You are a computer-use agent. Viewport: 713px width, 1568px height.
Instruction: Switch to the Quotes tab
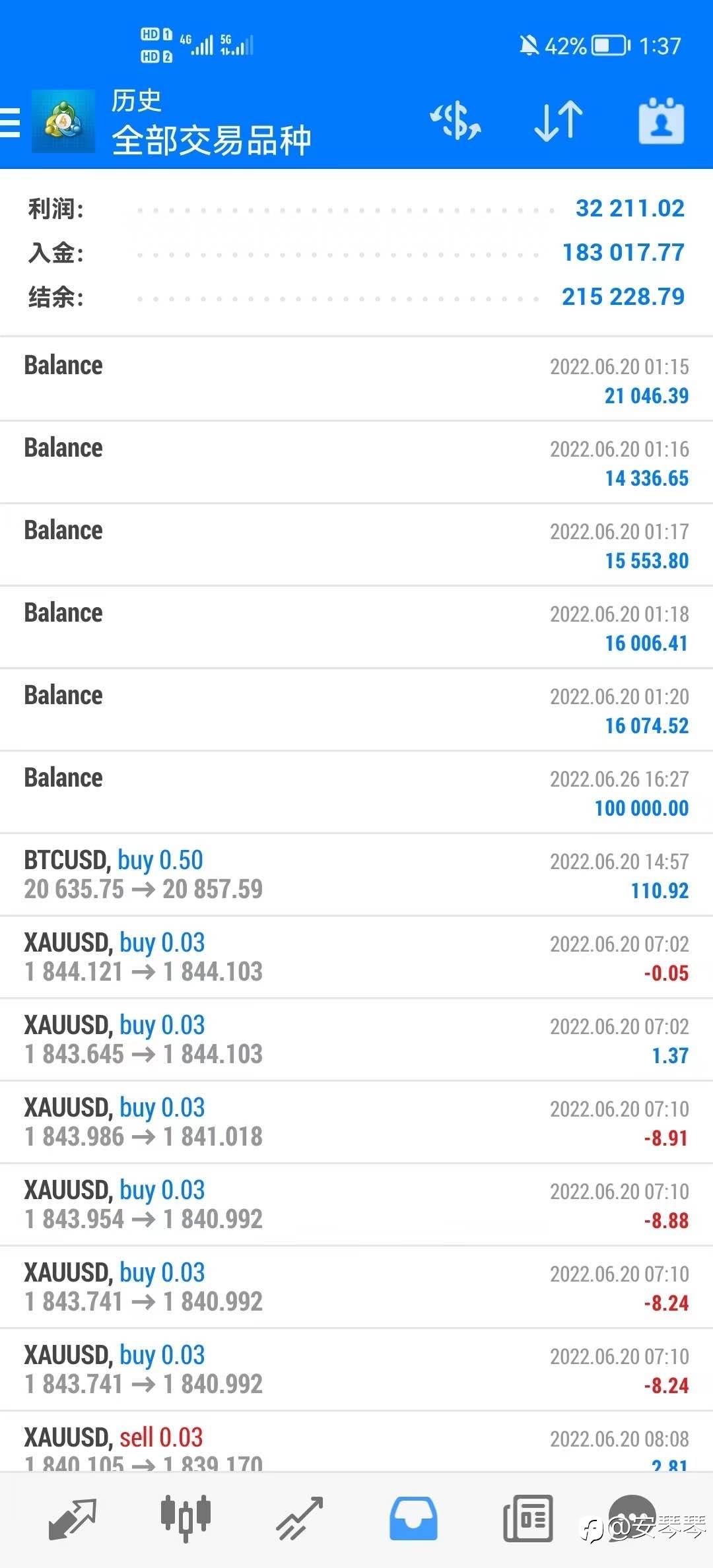(x=73, y=1518)
